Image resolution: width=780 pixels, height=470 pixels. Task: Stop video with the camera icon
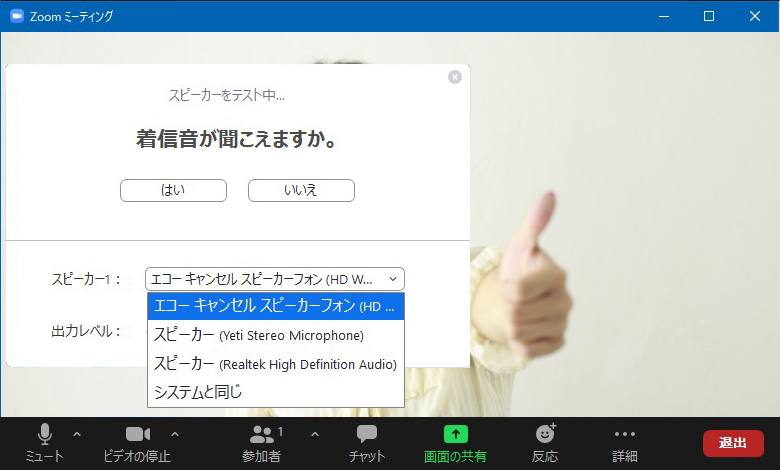coord(137,442)
